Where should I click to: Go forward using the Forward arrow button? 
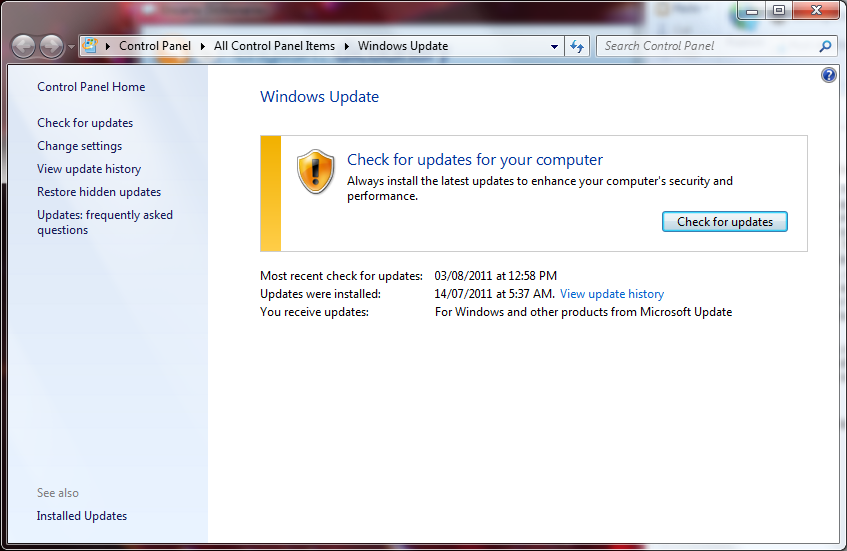pos(51,46)
